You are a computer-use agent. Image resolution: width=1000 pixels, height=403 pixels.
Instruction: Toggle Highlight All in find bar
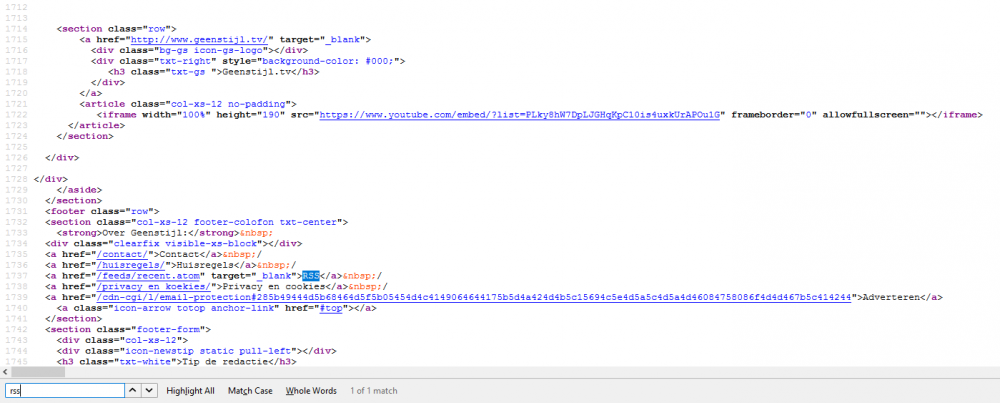[x=190, y=391]
